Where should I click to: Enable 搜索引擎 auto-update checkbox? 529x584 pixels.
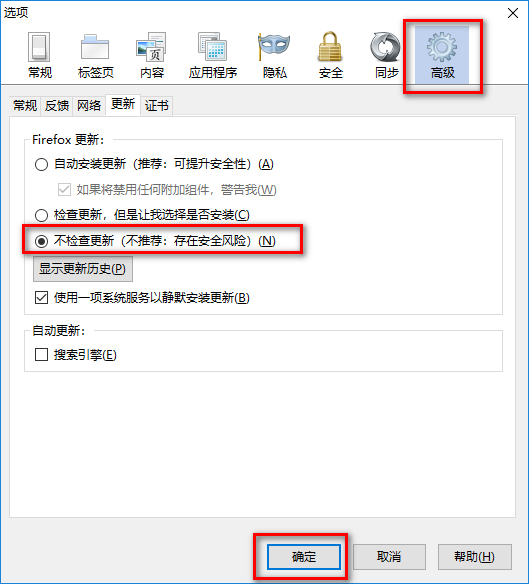[x=41, y=355]
